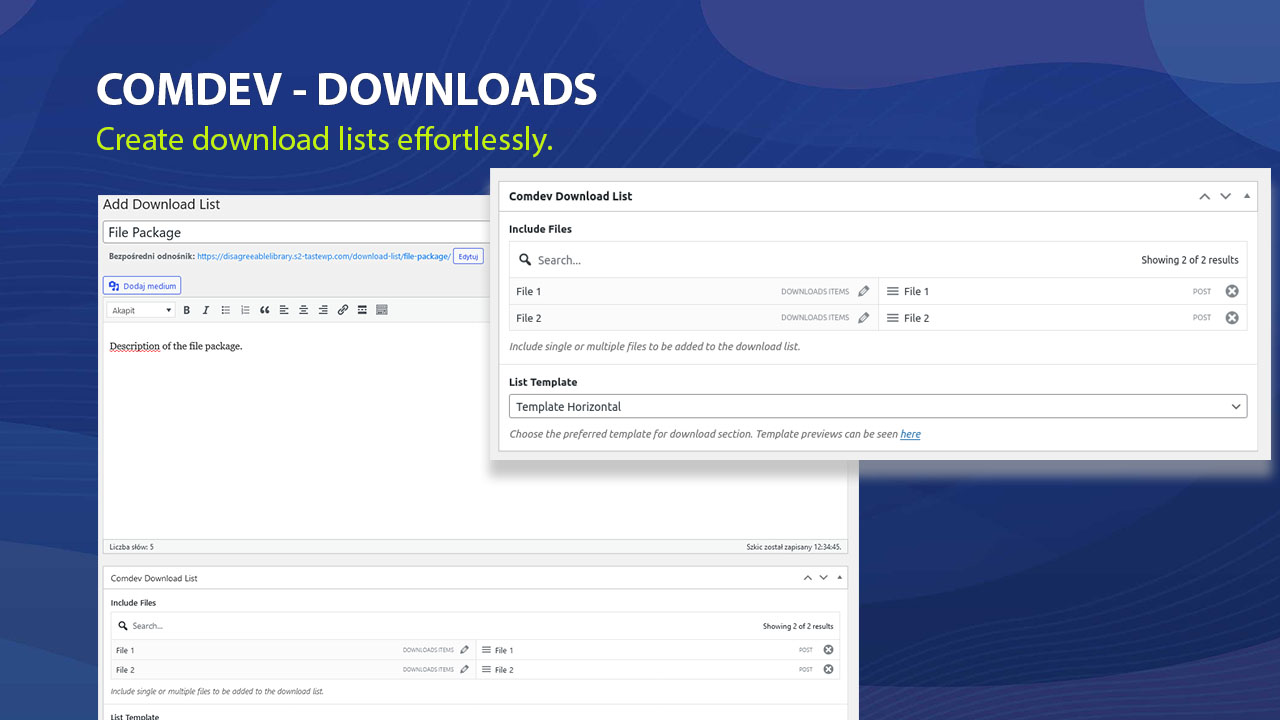The width and height of the screenshot is (1280, 720).
Task: Move the enlarged Comdev Download List panel down
Action: coord(1225,196)
